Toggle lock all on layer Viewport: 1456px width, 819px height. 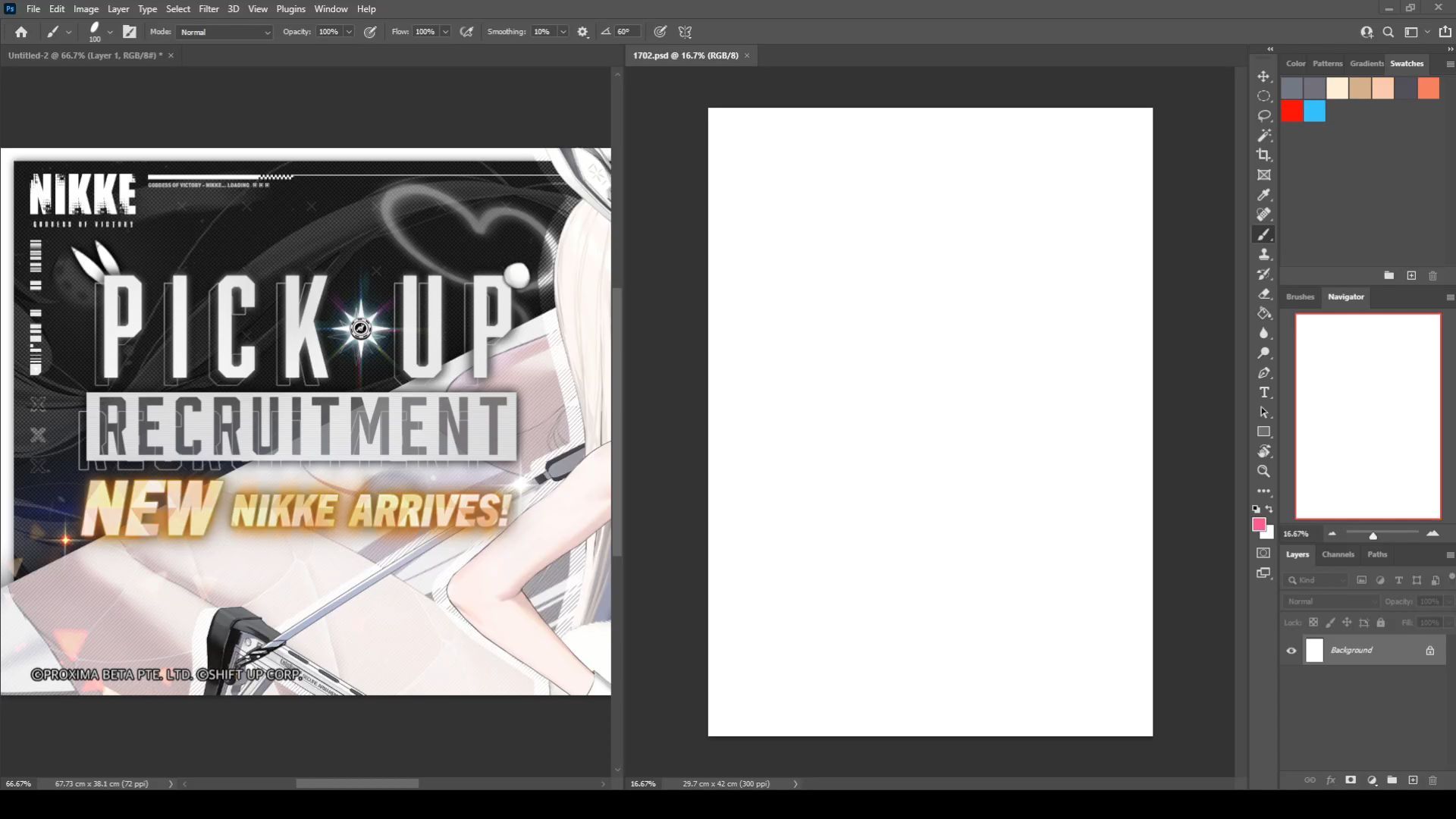[x=1381, y=623]
